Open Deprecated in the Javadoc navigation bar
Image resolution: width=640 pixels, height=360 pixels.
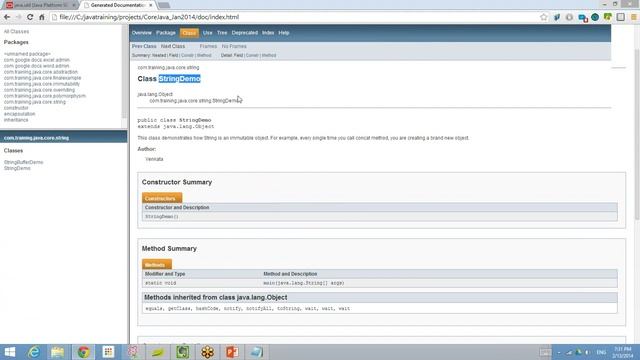tap(244, 33)
